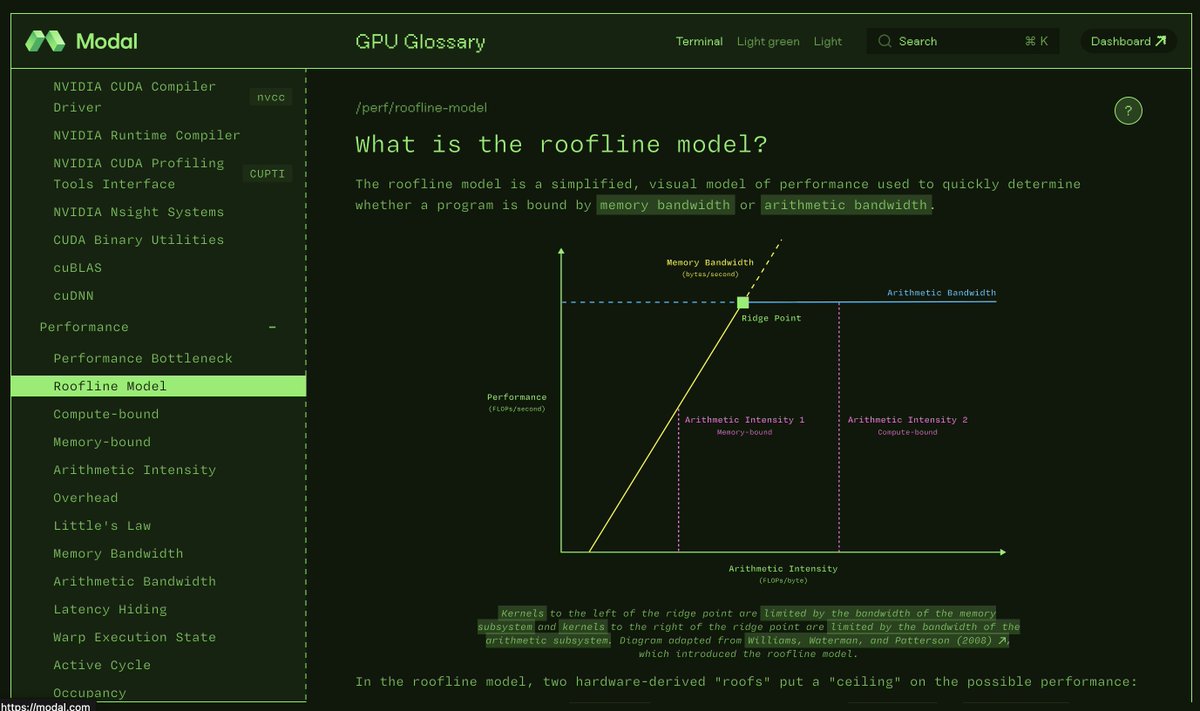Open NVIDIA CUDA Compiler Driver entry
The width and height of the screenshot is (1200, 711).
[x=134, y=97]
